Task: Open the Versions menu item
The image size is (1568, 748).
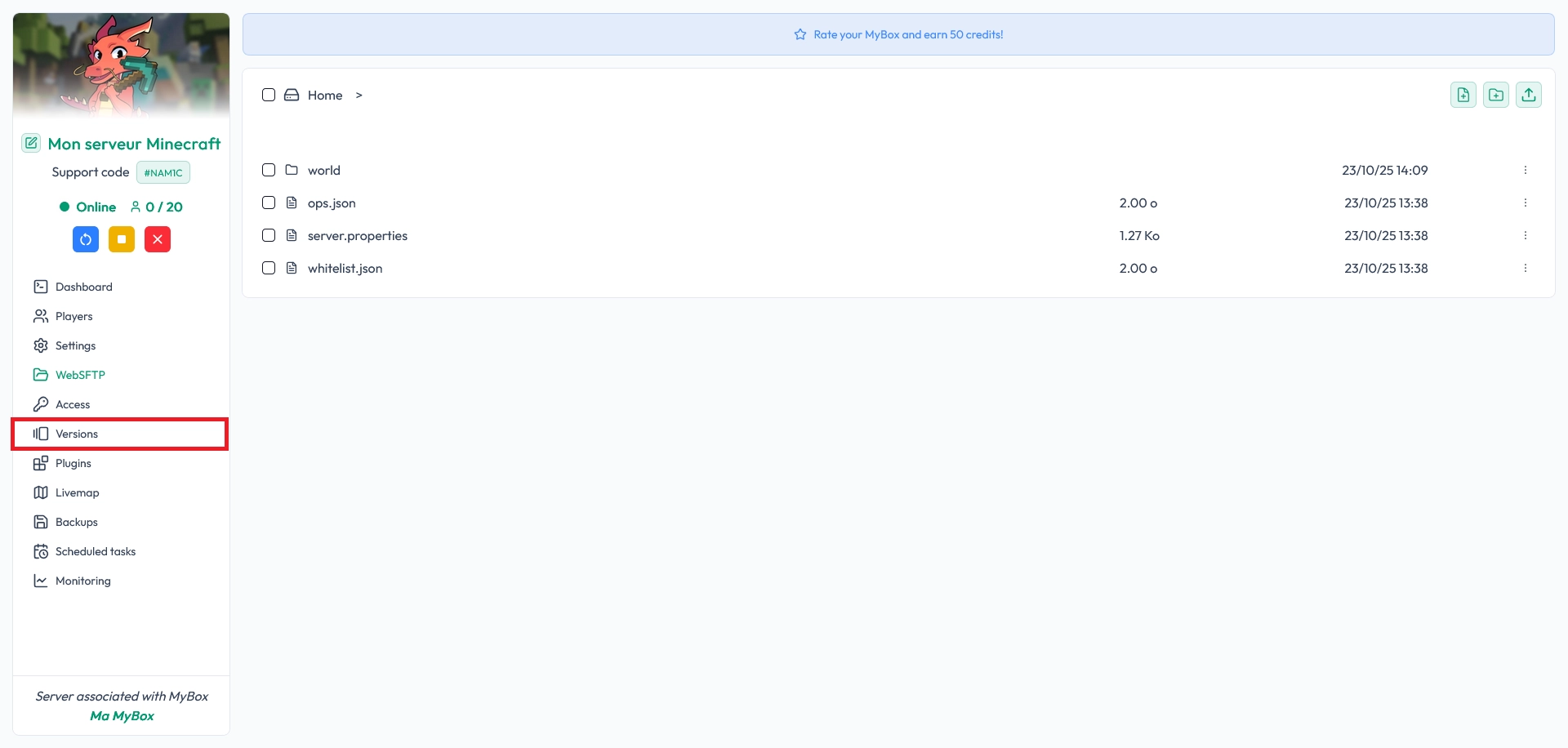Action: coord(77,434)
